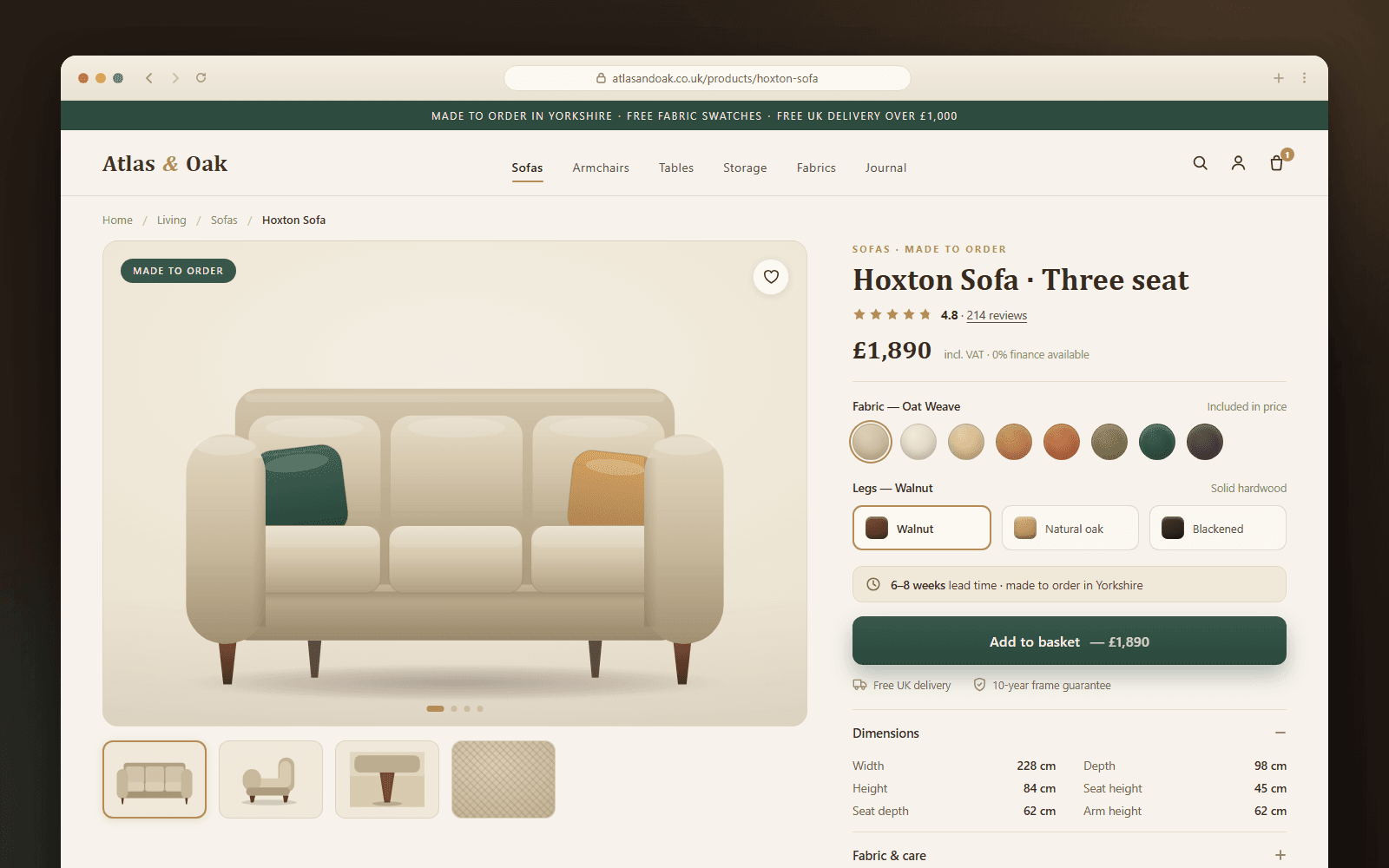Choose the charcoal fabric swatch
The image size is (1389, 868).
click(x=1205, y=442)
